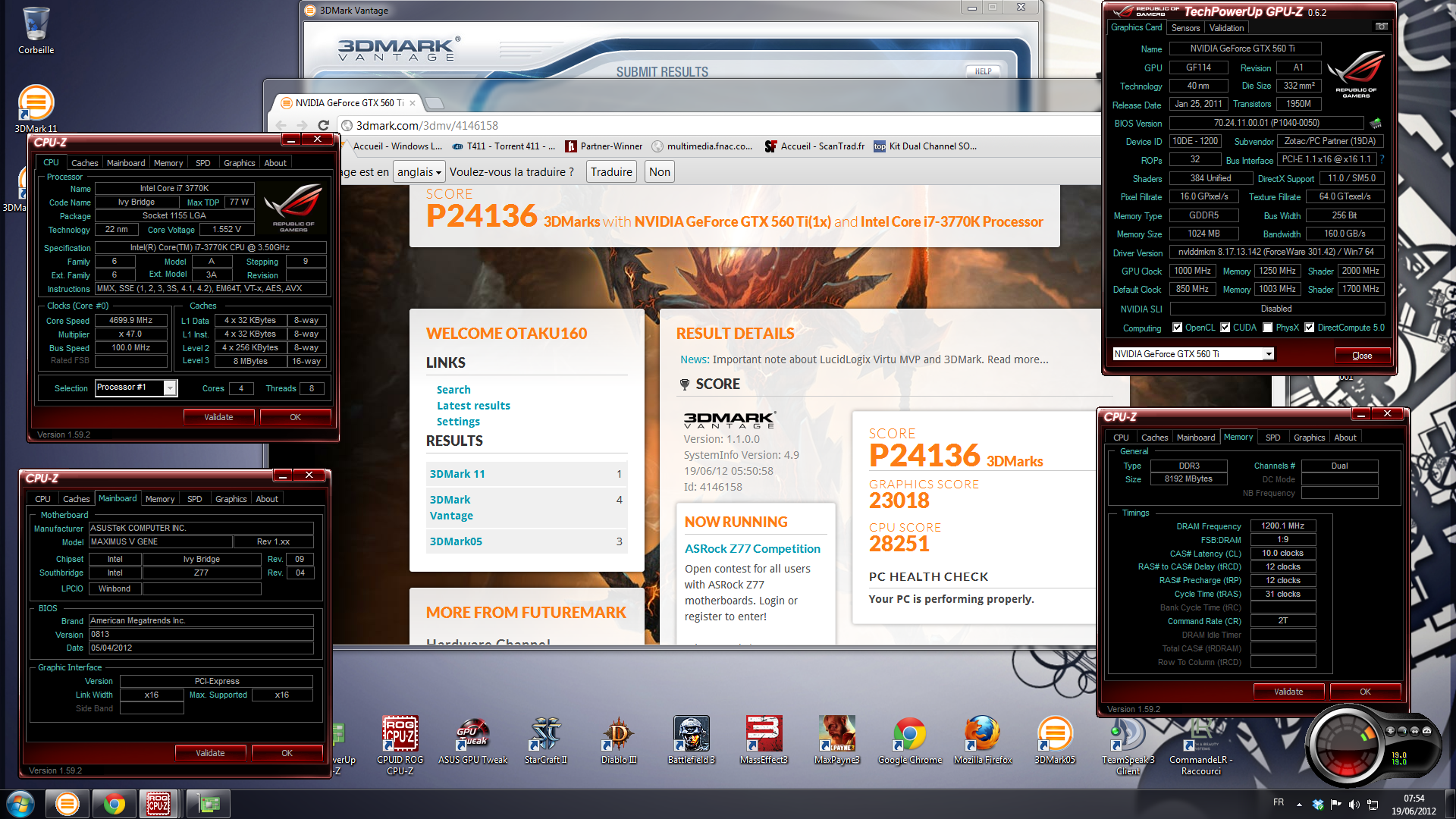Image resolution: width=1456 pixels, height=819 pixels.
Task: Click the Chrome address bar URL
Action: tap(427, 126)
